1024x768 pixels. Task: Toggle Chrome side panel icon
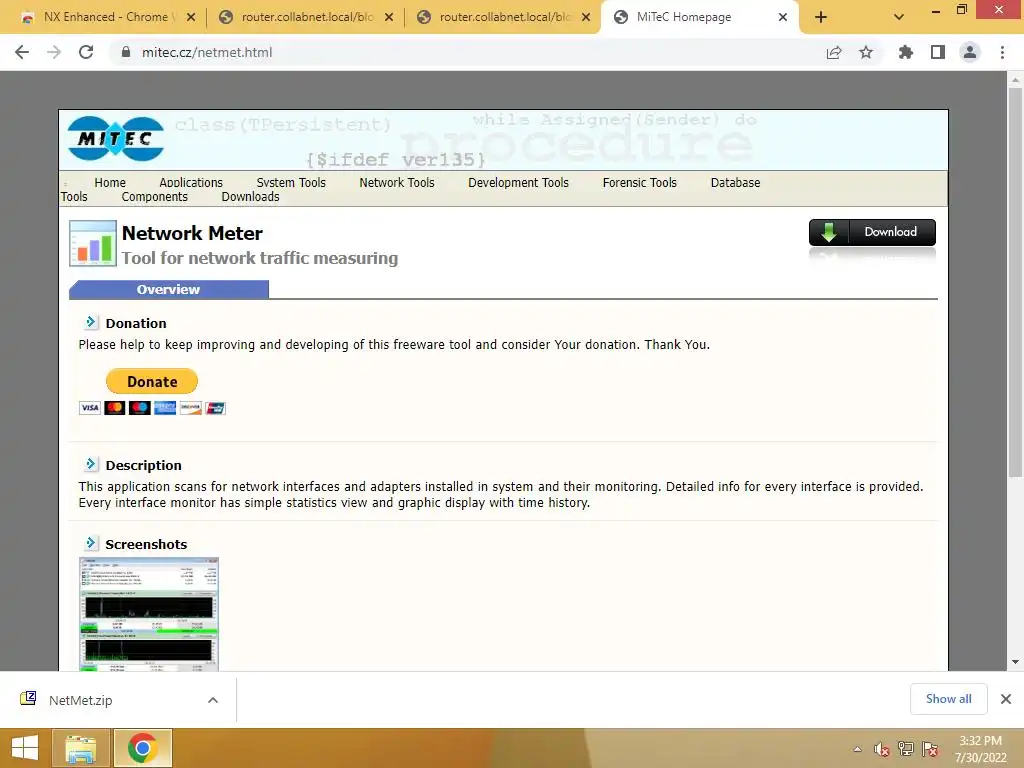point(938,52)
